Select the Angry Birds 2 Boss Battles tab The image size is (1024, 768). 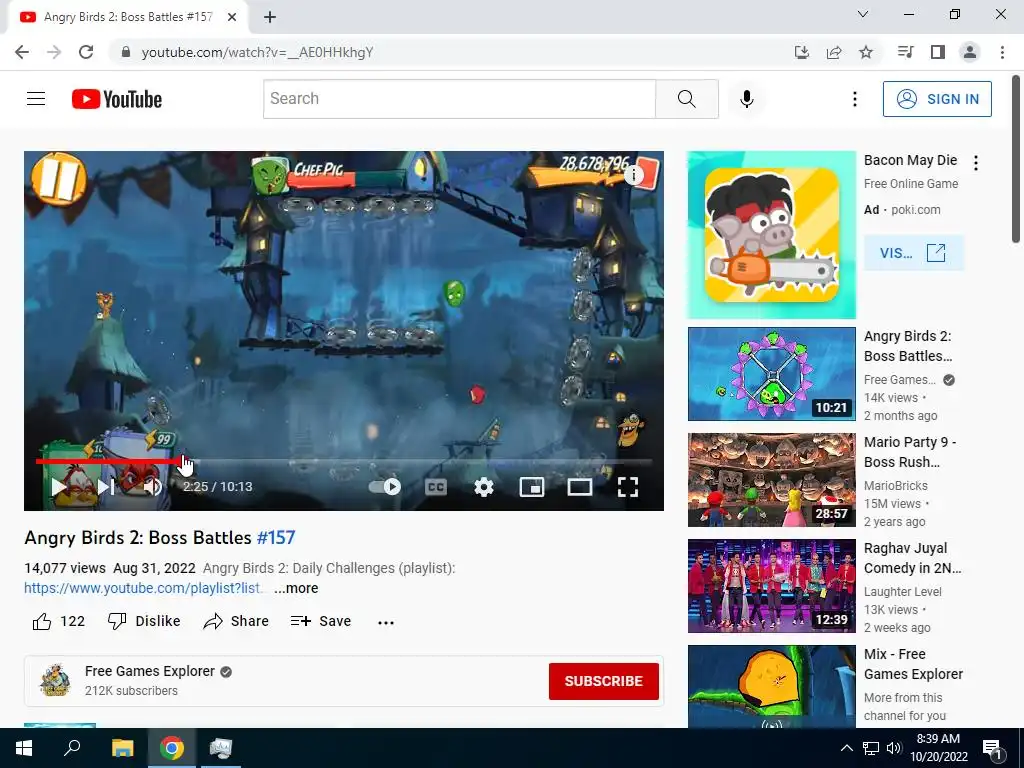(128, 18)
